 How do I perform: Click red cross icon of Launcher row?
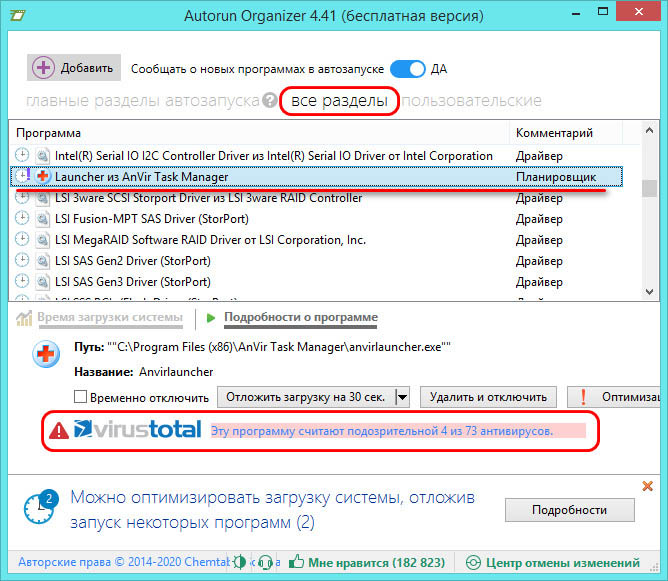(x=42, y=176)
